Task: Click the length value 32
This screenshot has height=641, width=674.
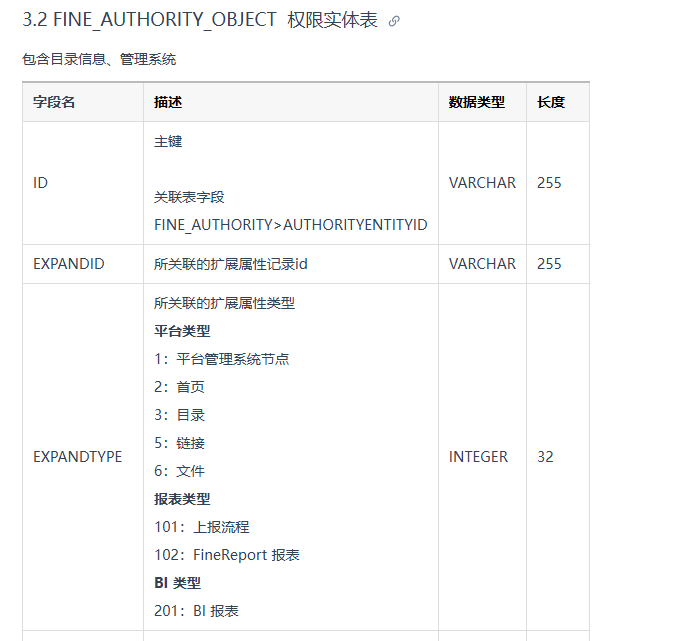Action: click(545, 457)
